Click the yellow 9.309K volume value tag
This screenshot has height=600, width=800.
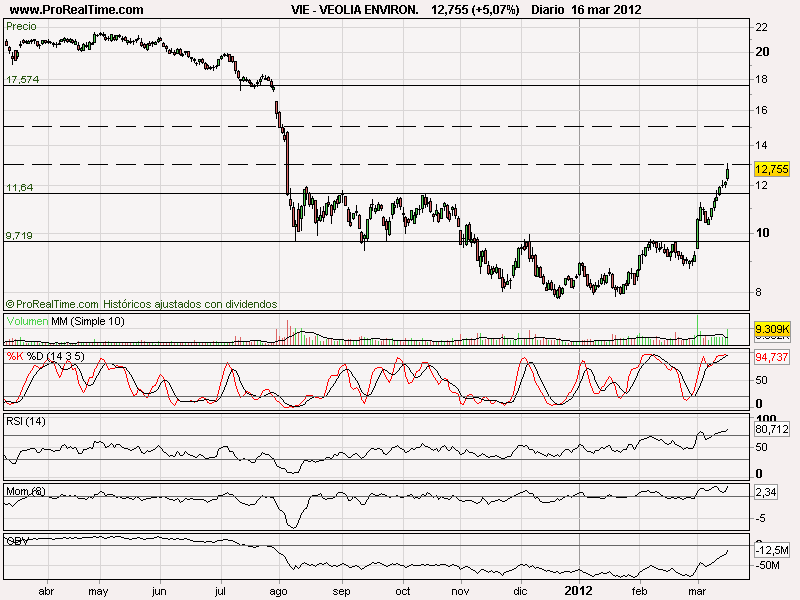(771, 329)
